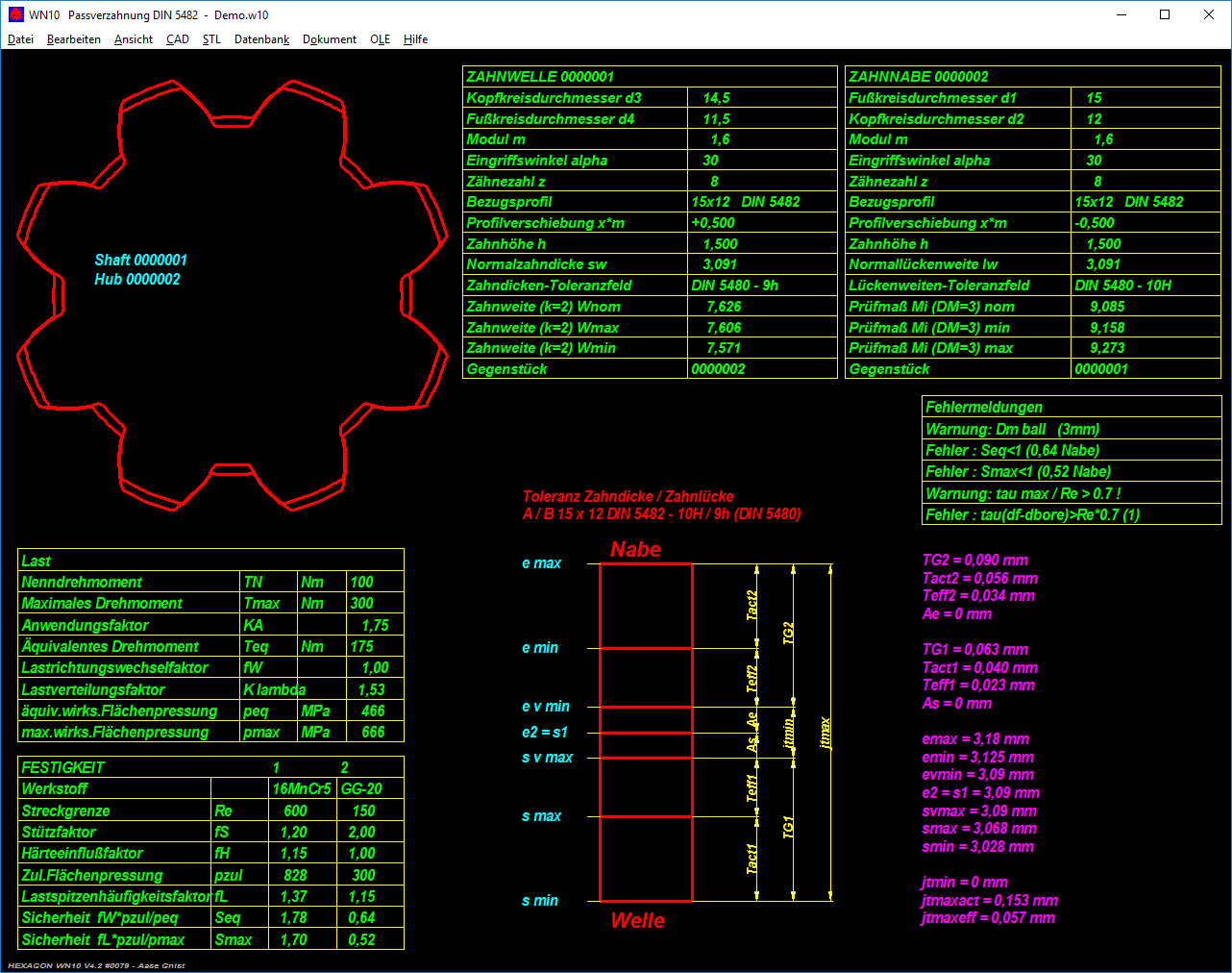The image size is (1232, 973).
Task: Open the Ansicht menu
Action: point(134,39)
